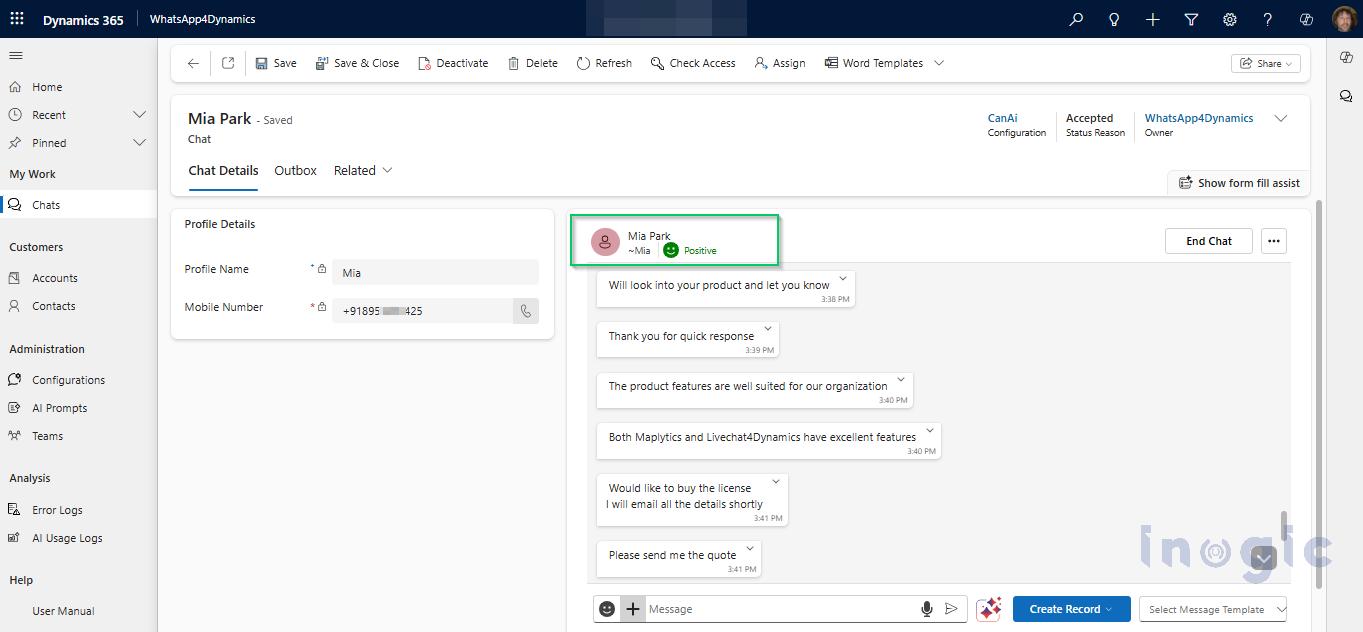Viewport: 1363px width, 632px height.
Task: Open the AI sparkle assistant icon
Action: tap(990, 609)
